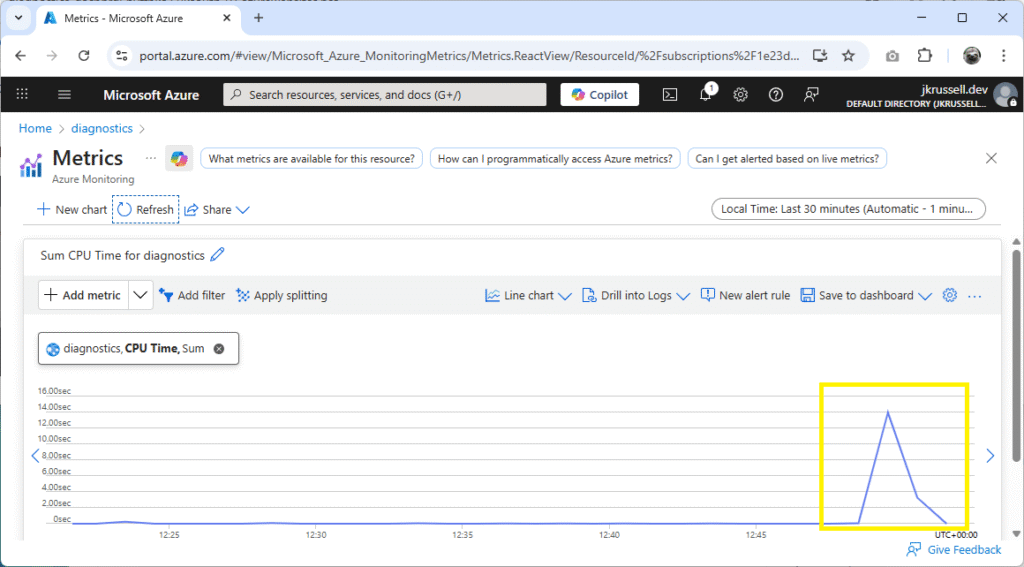Click the Copilot icon beside Metrics title
The image size is (1024, 567).
click(179, 158)
